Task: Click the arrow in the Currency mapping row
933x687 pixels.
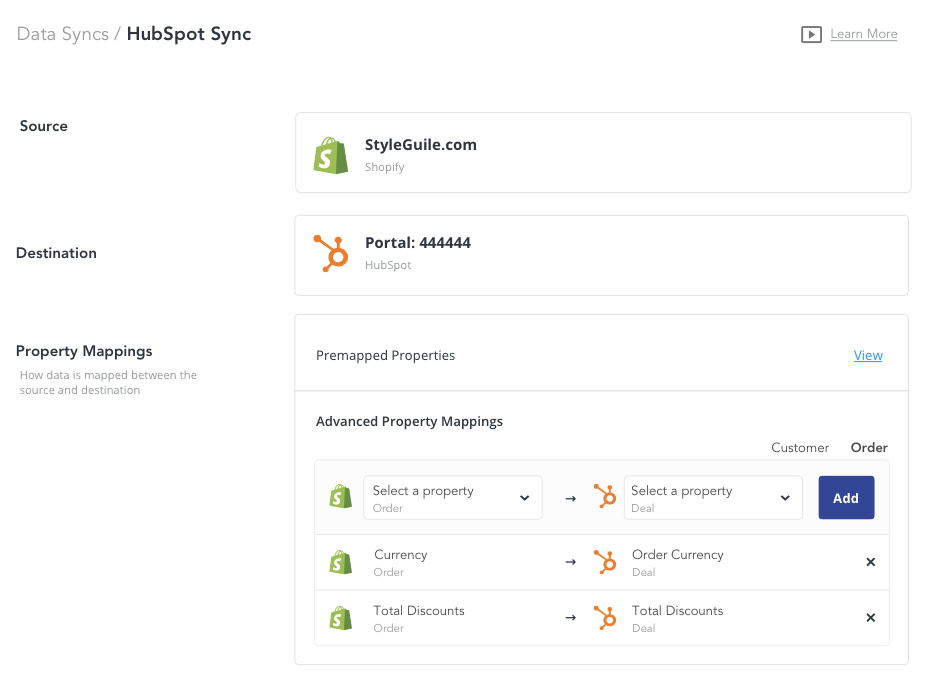Action: [x=571, y=562]
